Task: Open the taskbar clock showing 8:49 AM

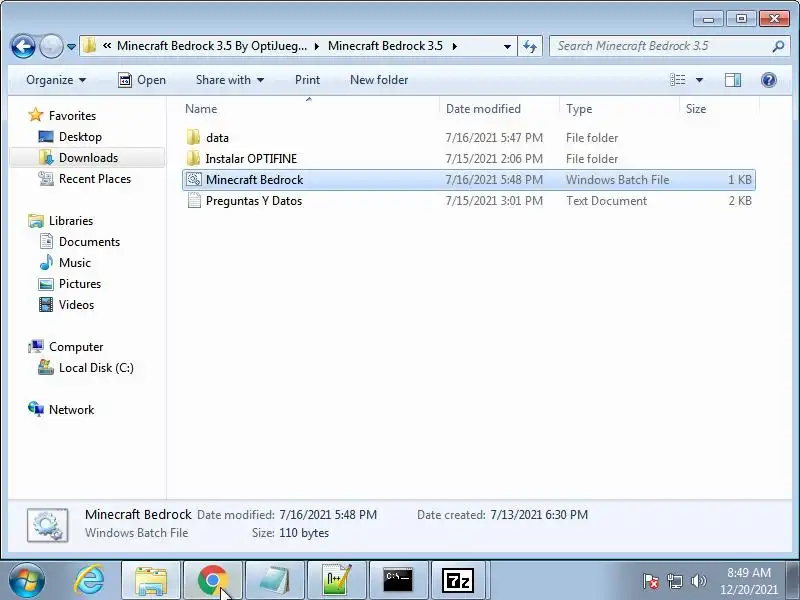Action: (748, 581)
